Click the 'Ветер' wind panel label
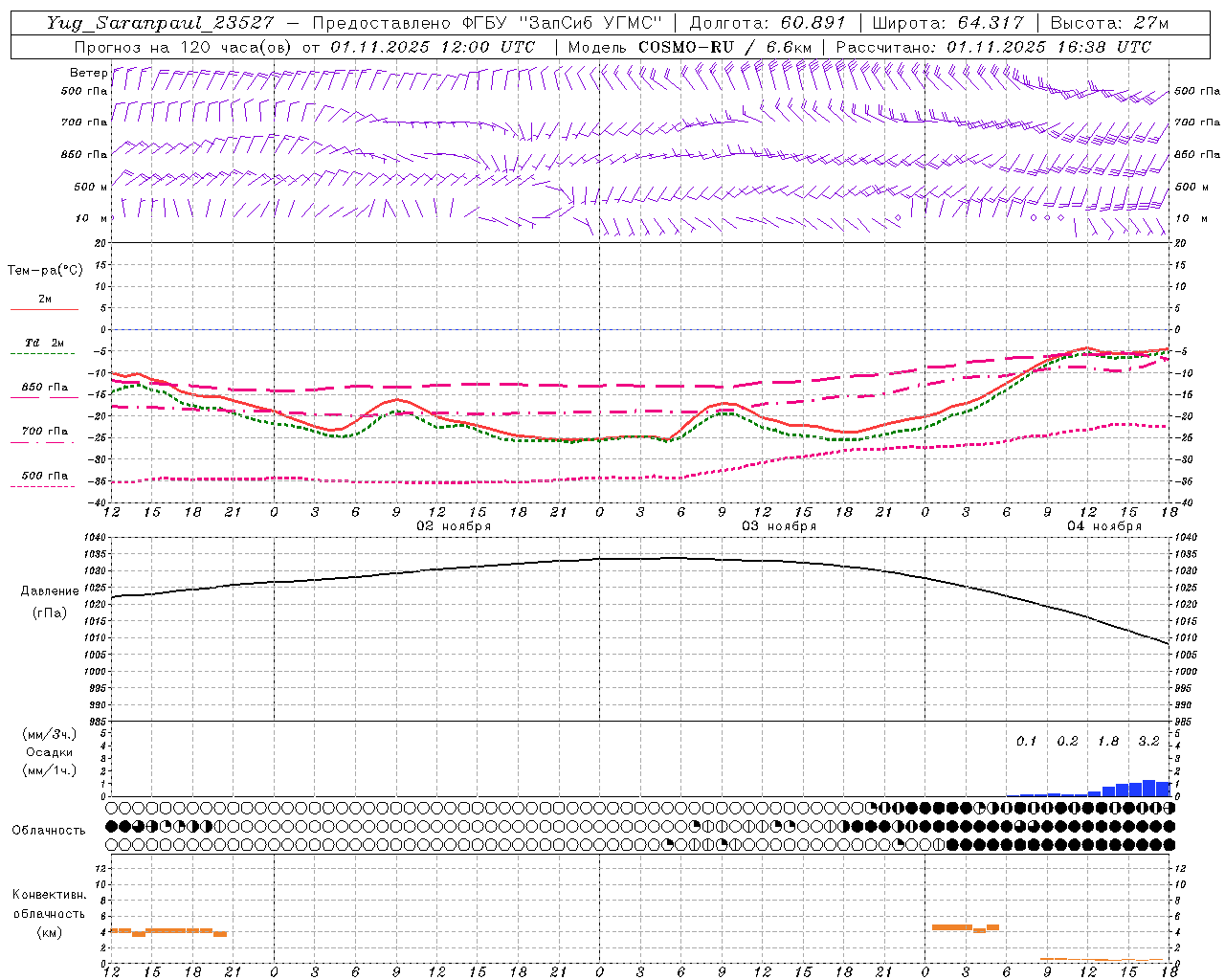The width and height of the screenshot is (1225, 980). 89,73
